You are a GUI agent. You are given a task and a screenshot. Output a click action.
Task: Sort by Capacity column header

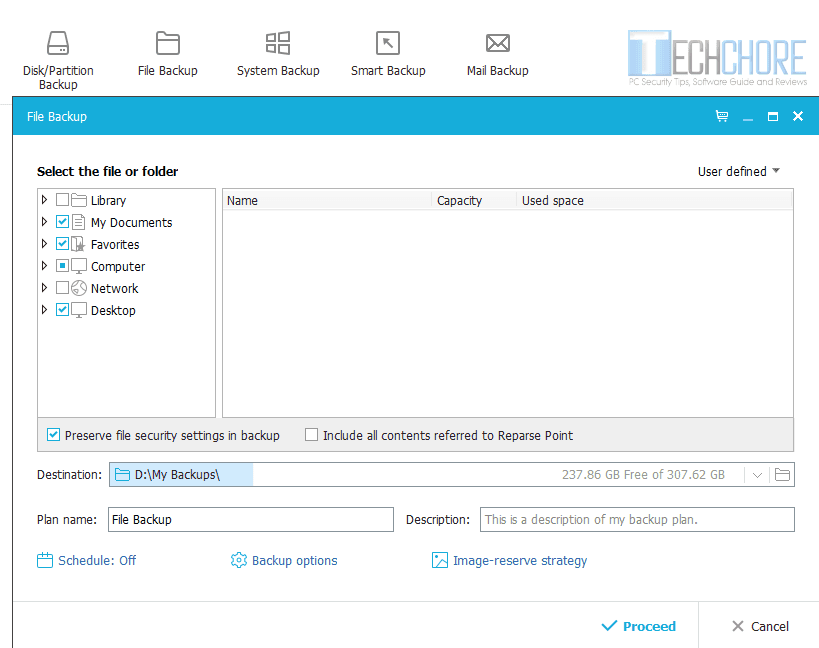tap(474, 201)
